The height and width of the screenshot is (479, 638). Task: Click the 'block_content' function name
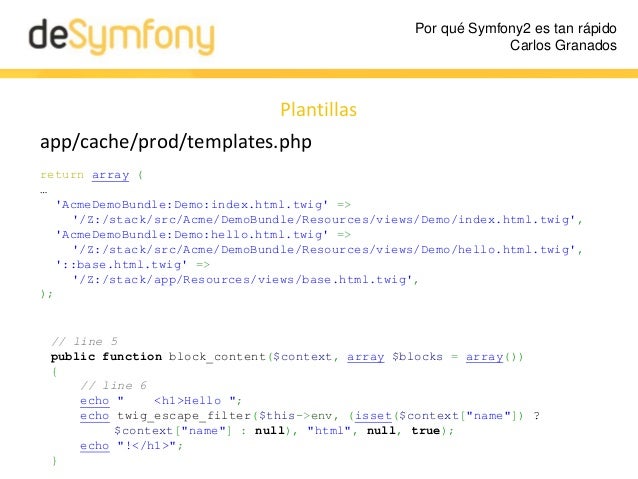coord(217,357)
